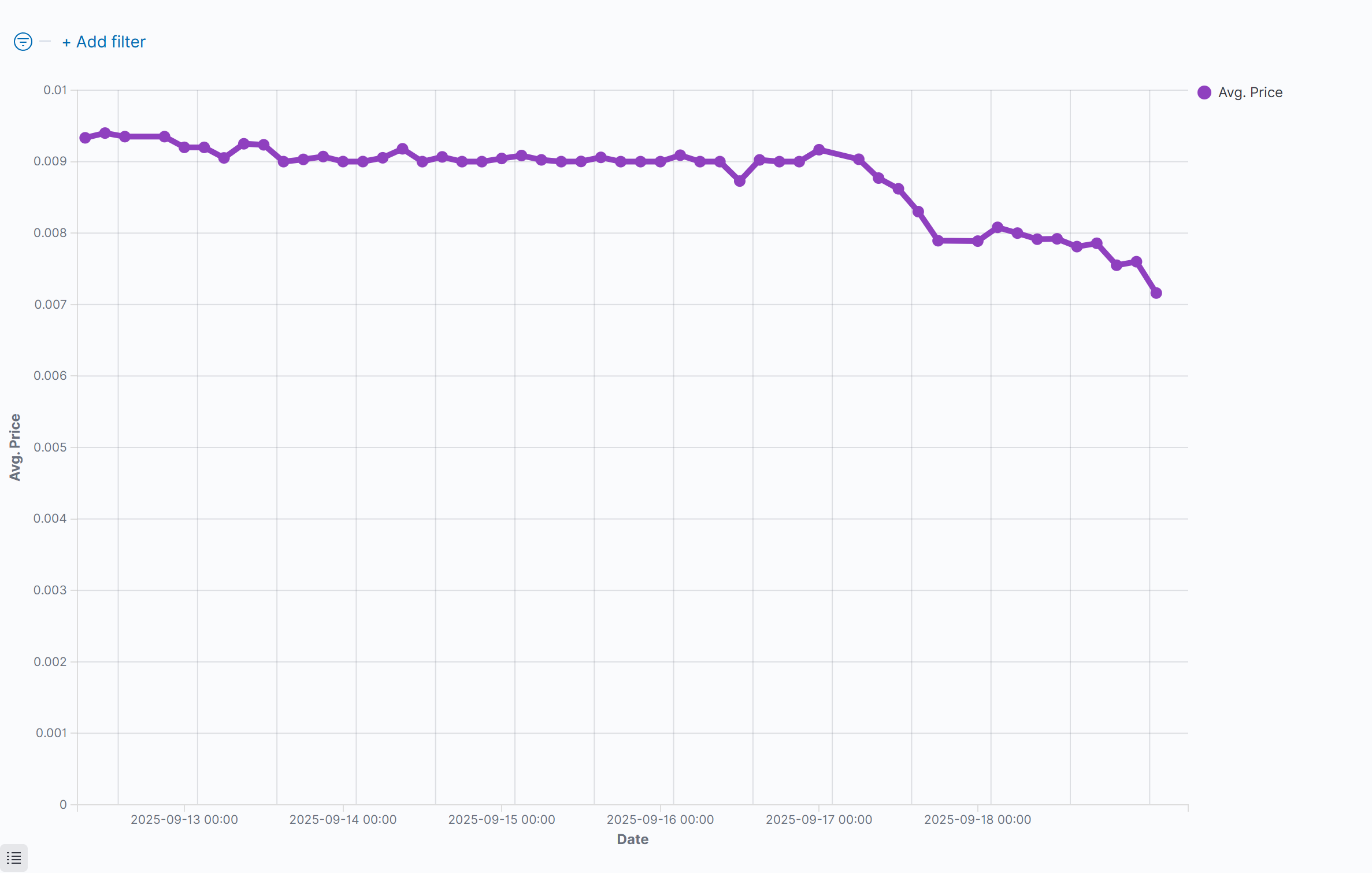Click the 0 y-axis tick label

click(63, 804)
